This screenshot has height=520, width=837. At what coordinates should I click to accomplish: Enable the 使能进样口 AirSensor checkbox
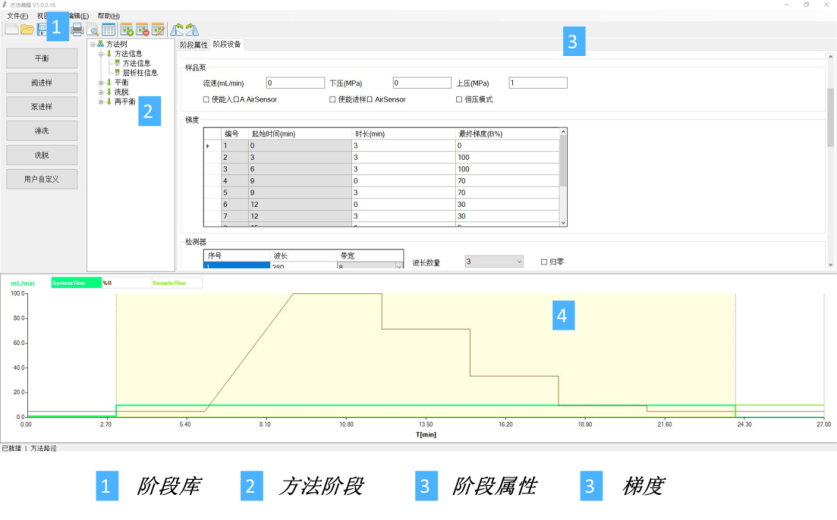(333, 100)
